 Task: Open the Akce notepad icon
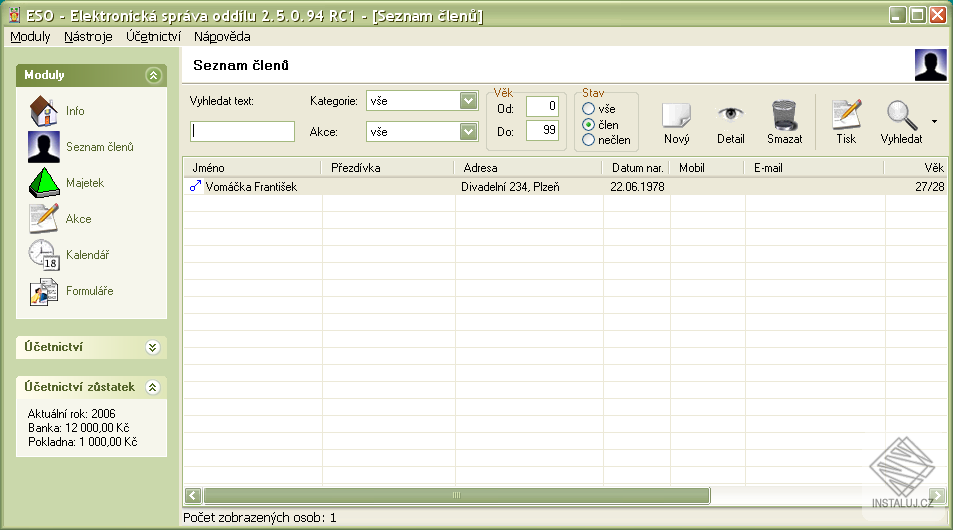click(x=43, y=218)
